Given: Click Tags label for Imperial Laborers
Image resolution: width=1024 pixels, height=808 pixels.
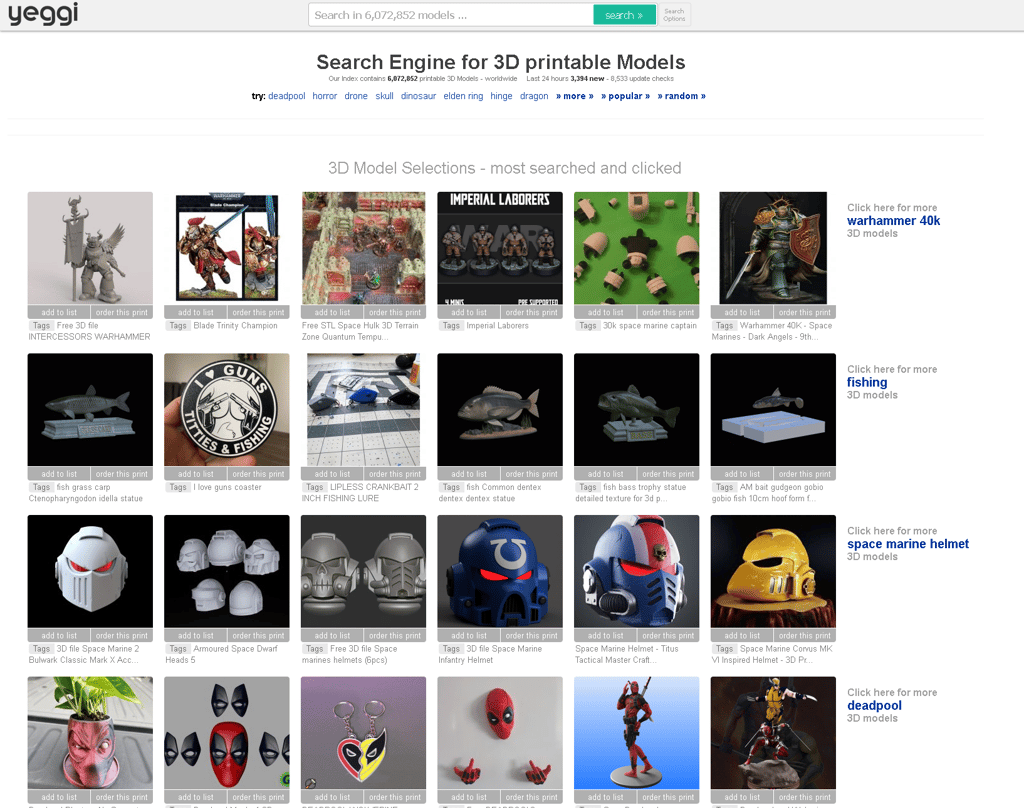Looking at the screenshot, I should click(x=451, y=325).
